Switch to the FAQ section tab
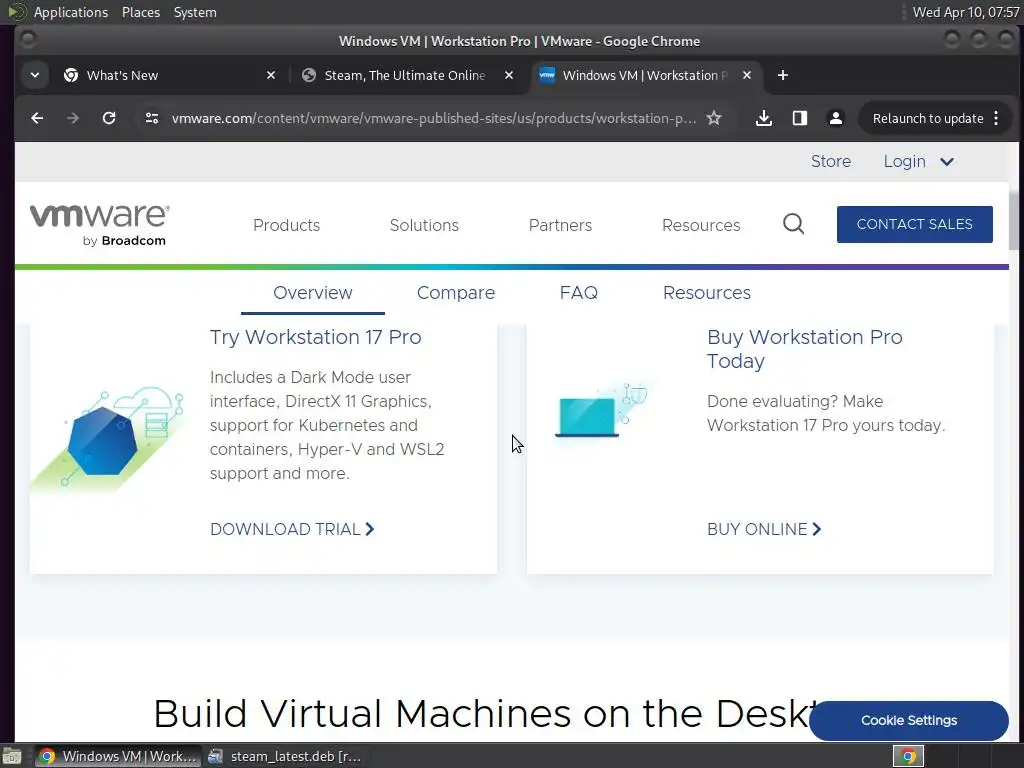Image resolution: width=1024 pixels, height=768 pixels. (x=579, y=293)
